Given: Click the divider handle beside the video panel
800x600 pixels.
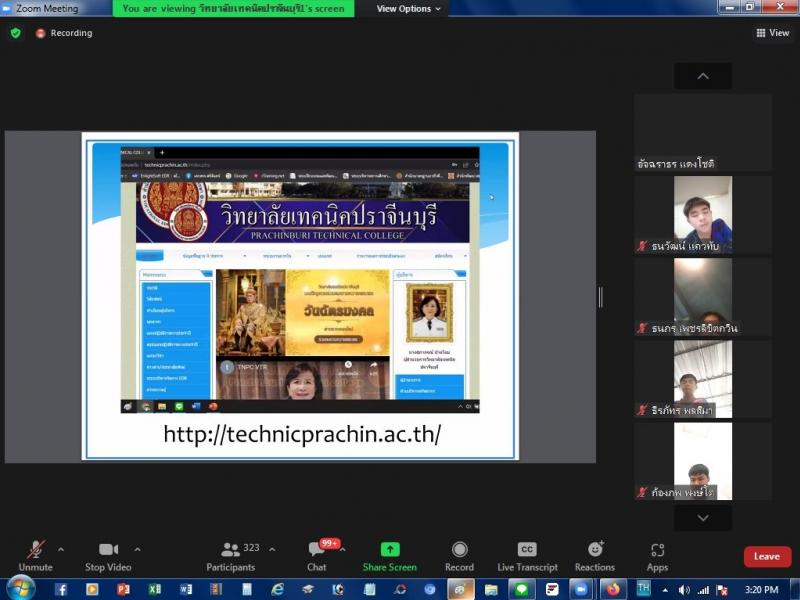Looking at the screenshot, I should tap(601, 297).
